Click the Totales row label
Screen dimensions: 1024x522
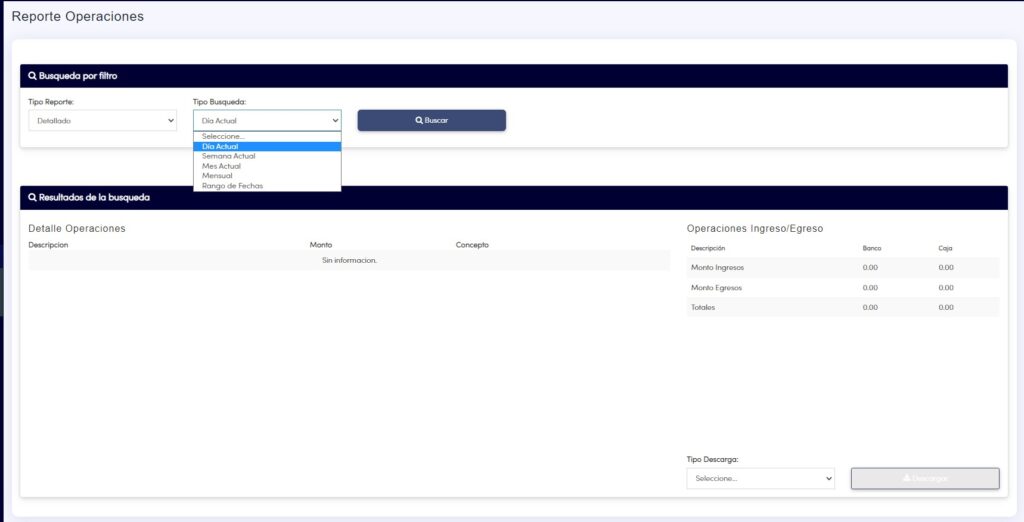pos(703,307)
